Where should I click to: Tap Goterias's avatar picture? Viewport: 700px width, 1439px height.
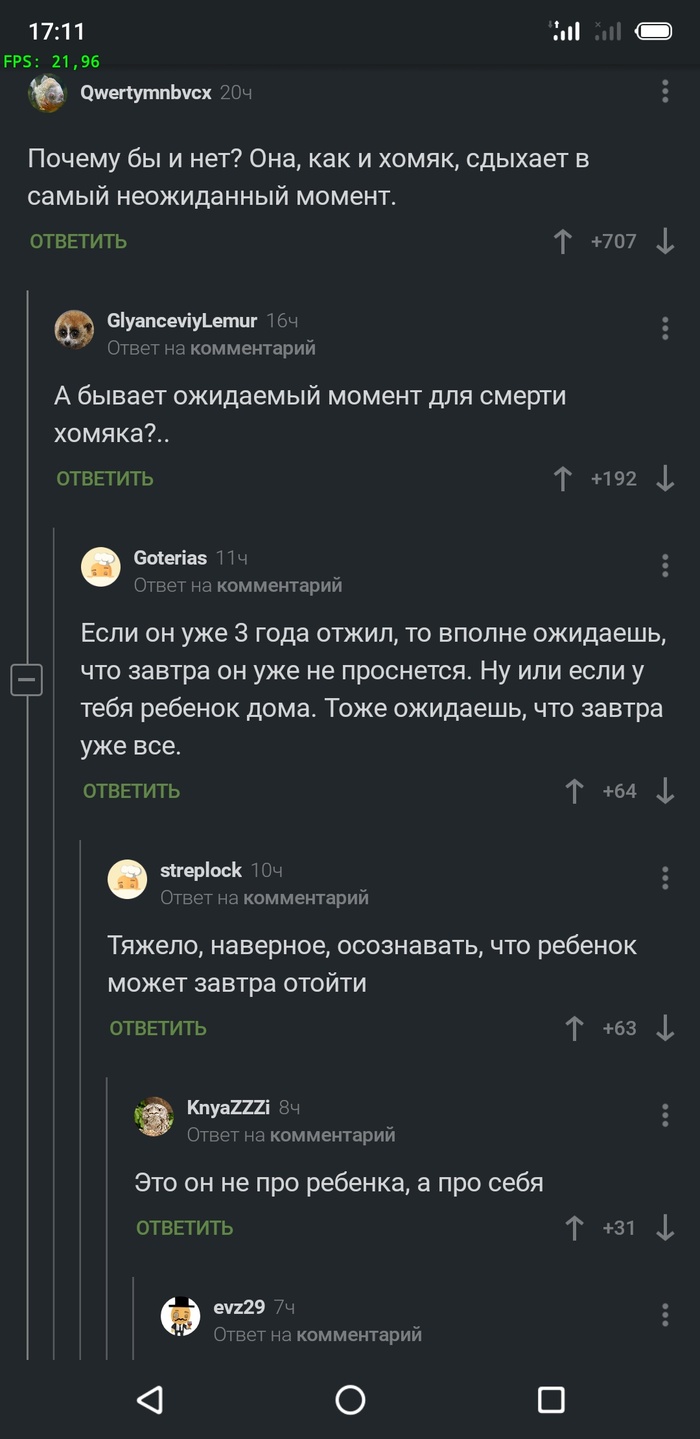[101, 567]
